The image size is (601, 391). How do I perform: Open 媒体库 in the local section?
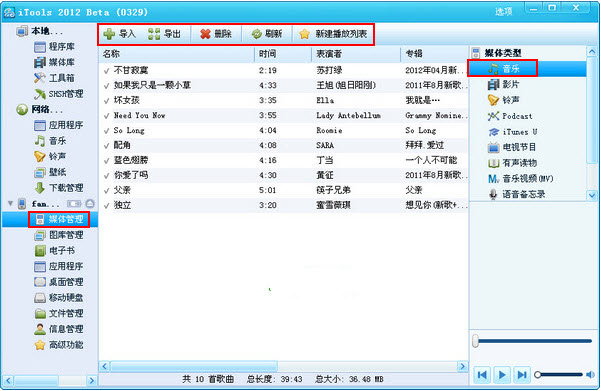[54, 62]
